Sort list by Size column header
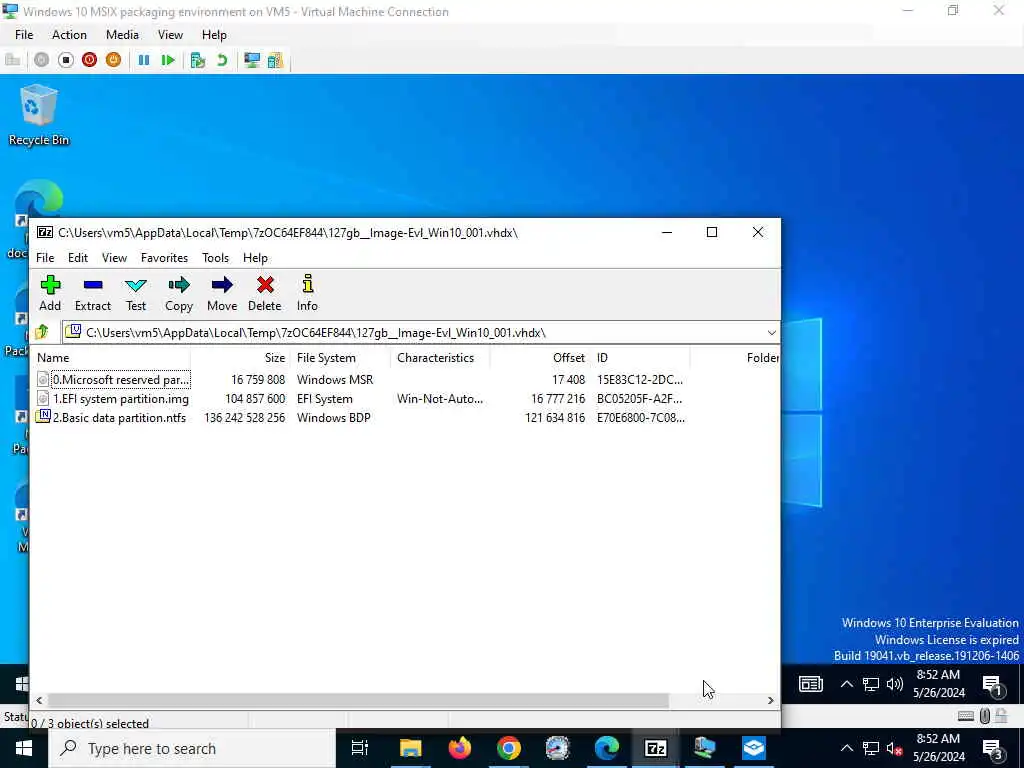Viewport: 1024px width, 768px height. point(240,358)
